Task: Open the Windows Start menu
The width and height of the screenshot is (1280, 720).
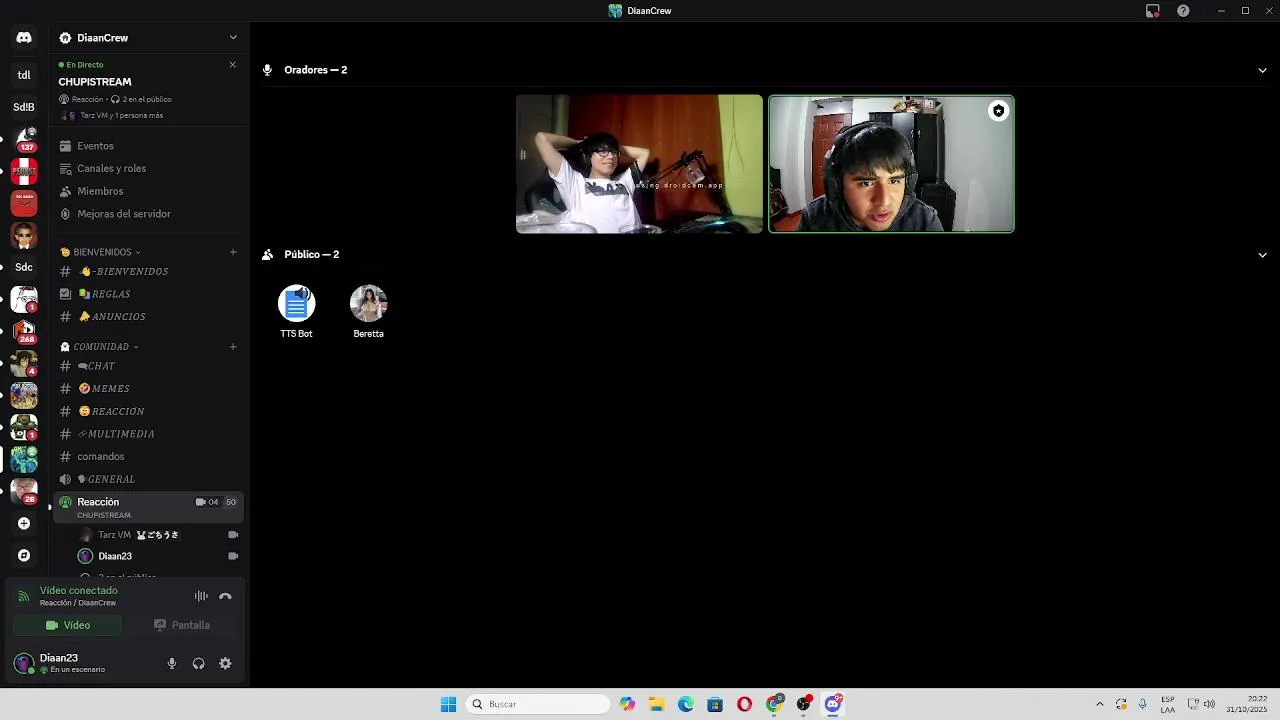Action: [x=448, y=704]
